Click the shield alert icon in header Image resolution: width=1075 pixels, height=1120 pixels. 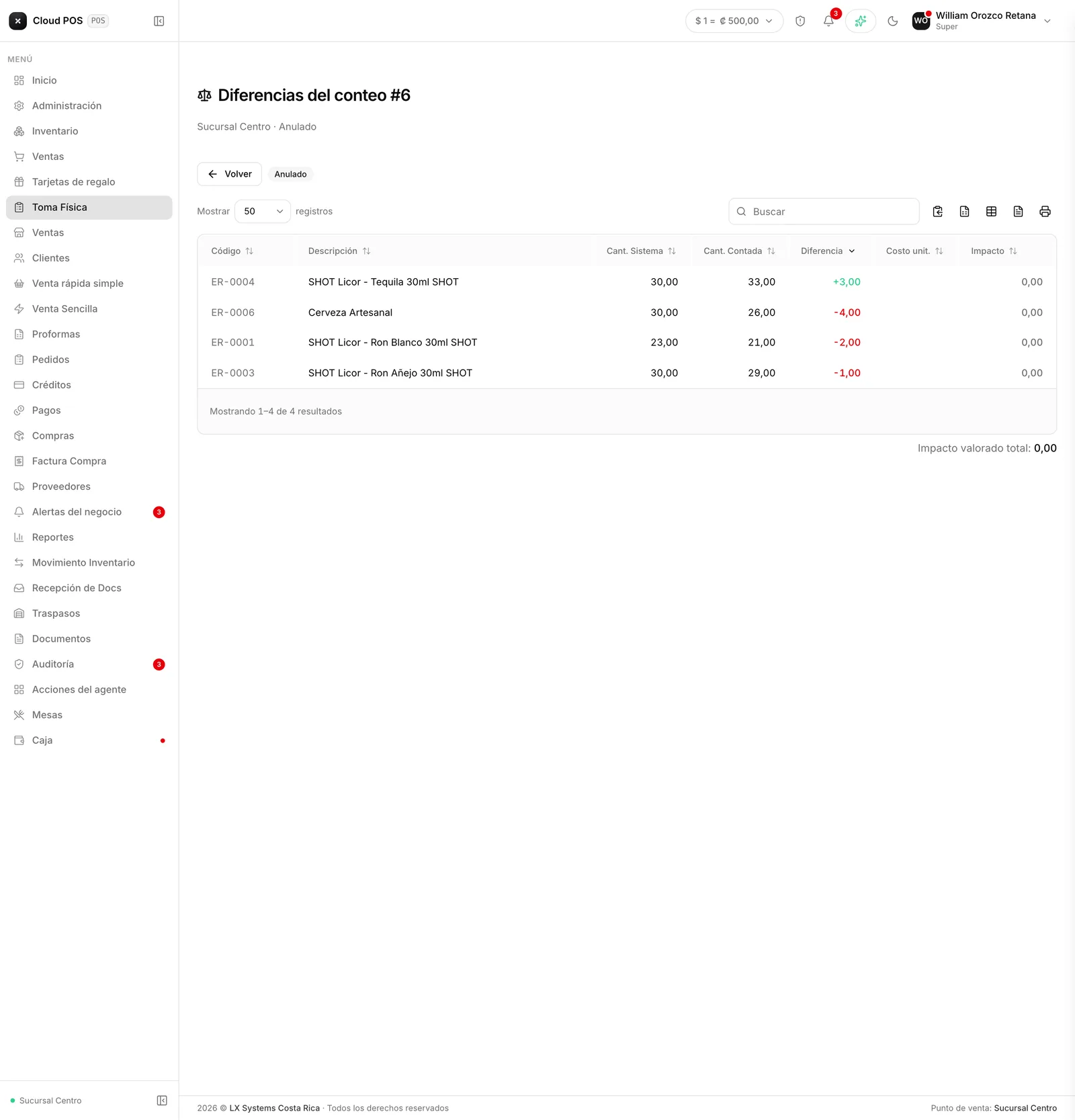point(800,21)
